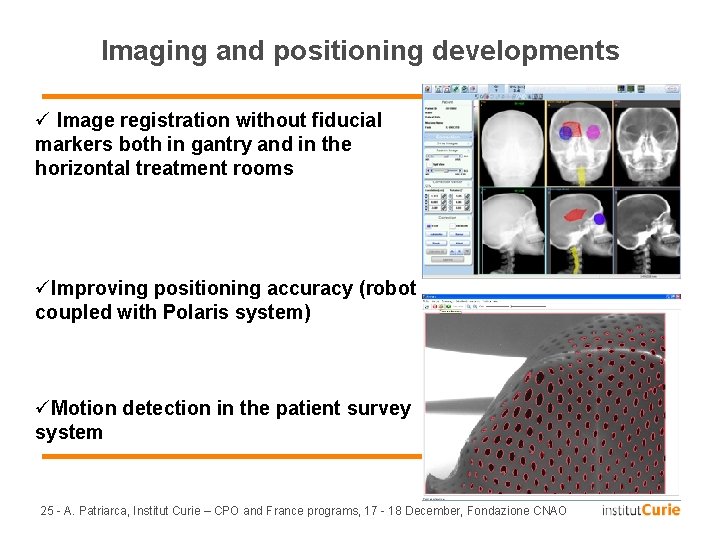Open the first menu in mask window menu bar
The image size is (720, 540).
(x=426, y=301)
